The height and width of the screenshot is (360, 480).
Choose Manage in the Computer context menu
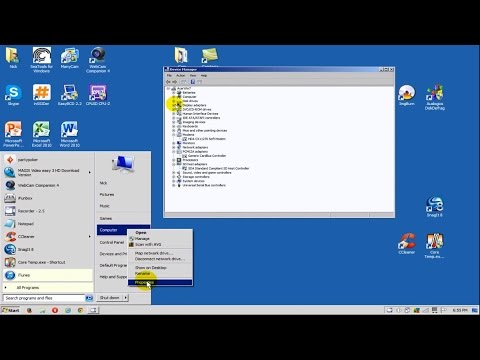160,239
